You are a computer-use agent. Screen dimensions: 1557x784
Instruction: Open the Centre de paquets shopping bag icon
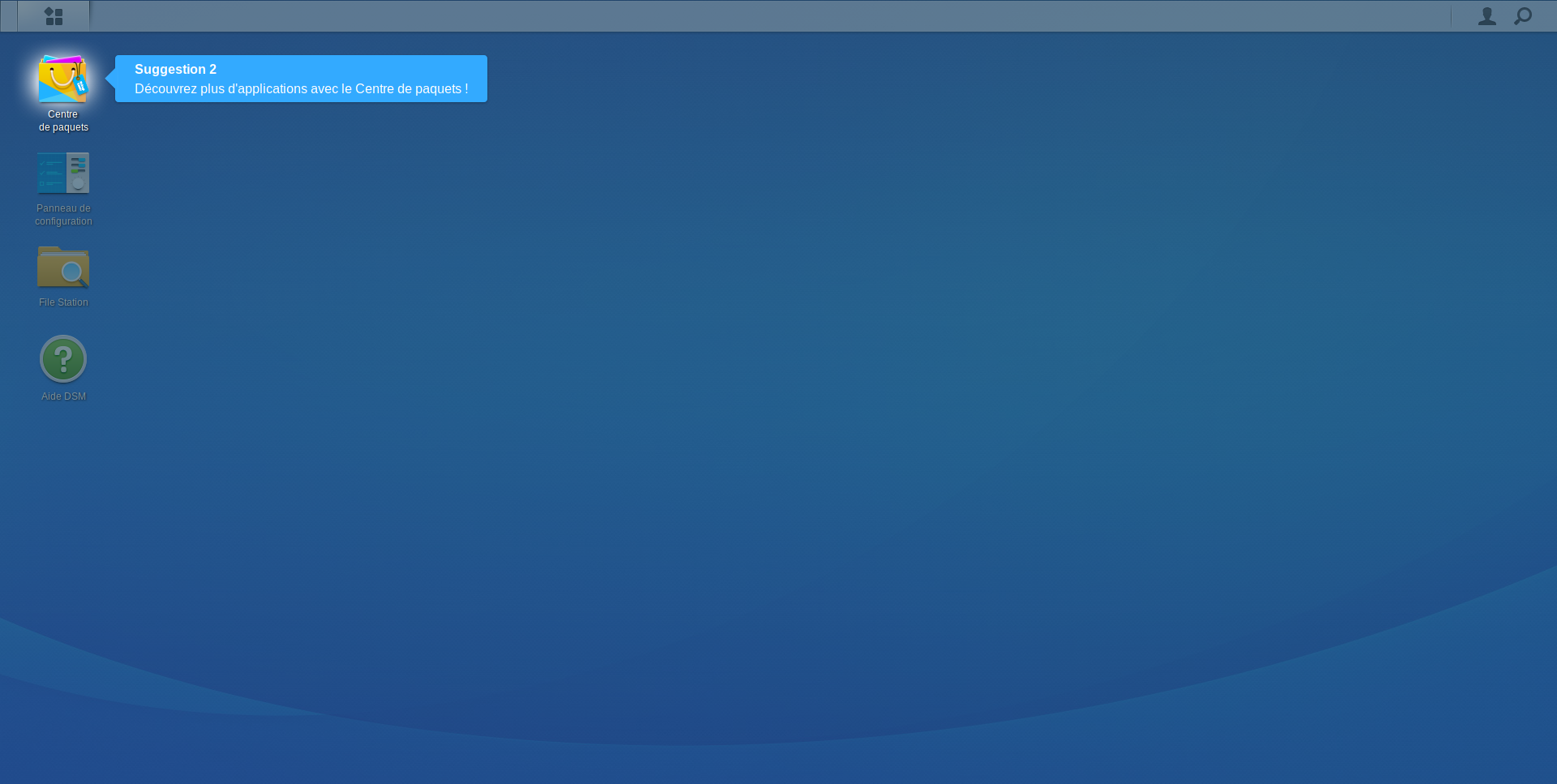point(62,79)
